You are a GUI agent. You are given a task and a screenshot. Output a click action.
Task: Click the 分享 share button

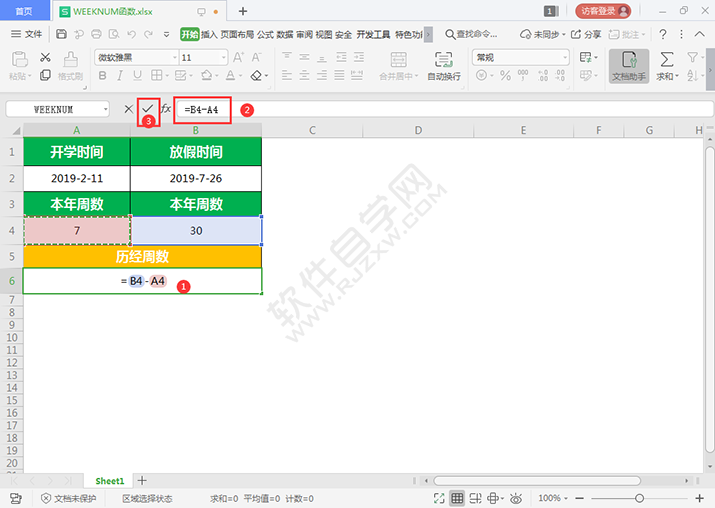587,34
